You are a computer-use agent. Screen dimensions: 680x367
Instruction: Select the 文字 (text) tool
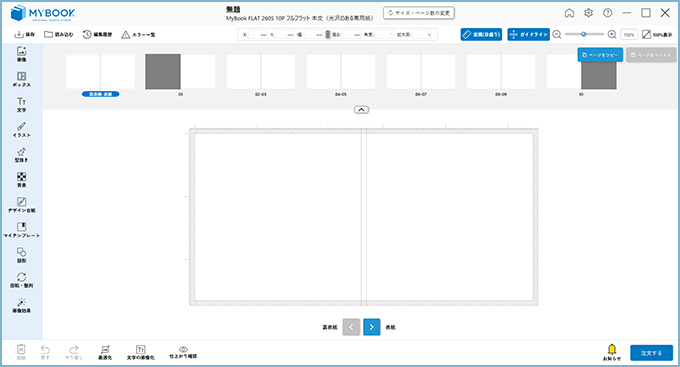21,105
